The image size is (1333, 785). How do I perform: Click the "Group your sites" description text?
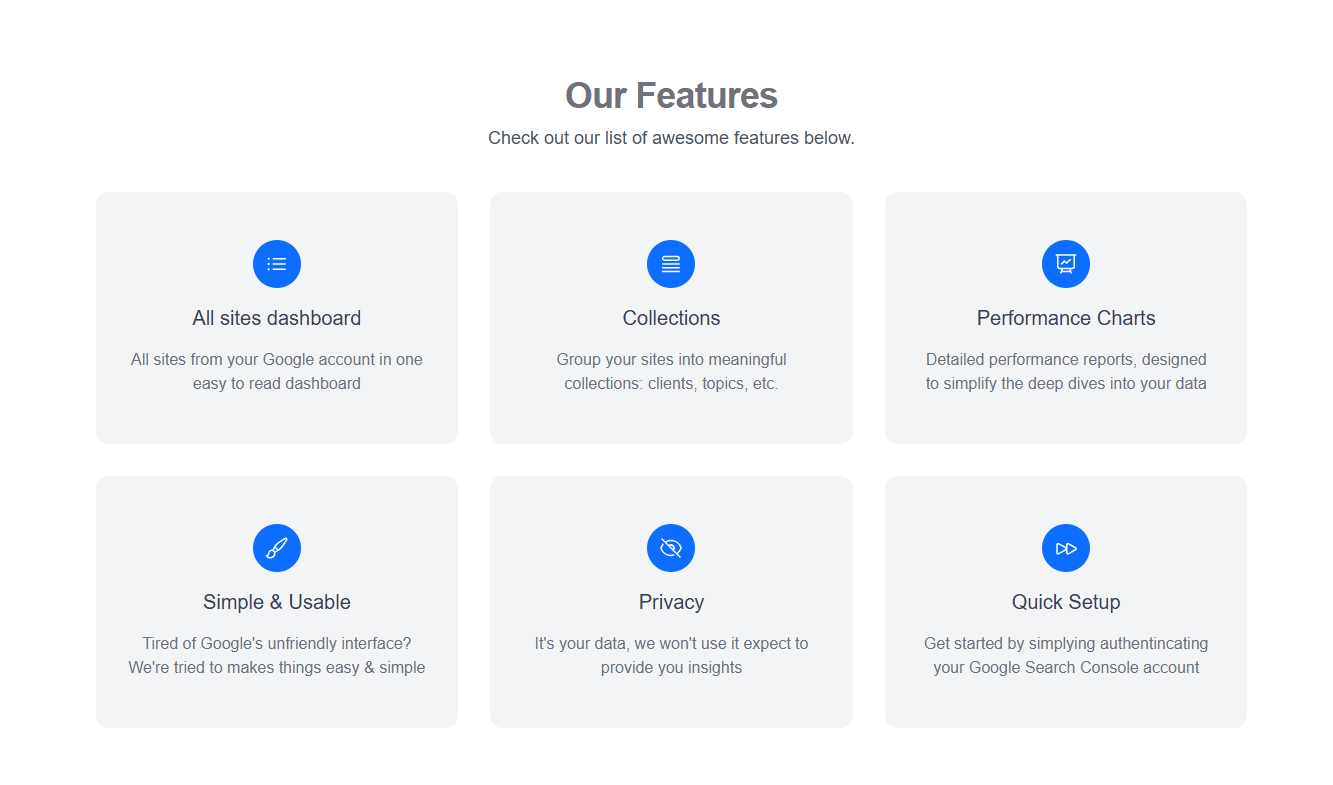(x=671, y=371)
